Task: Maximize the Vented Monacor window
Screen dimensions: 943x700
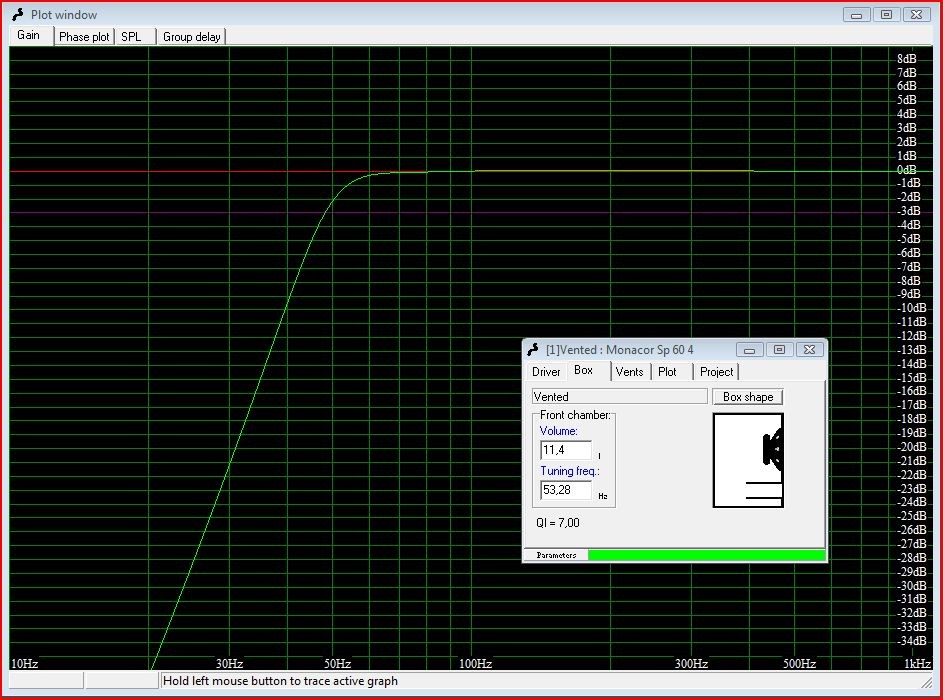Action: pyautogui.click(x=779, y=349)
